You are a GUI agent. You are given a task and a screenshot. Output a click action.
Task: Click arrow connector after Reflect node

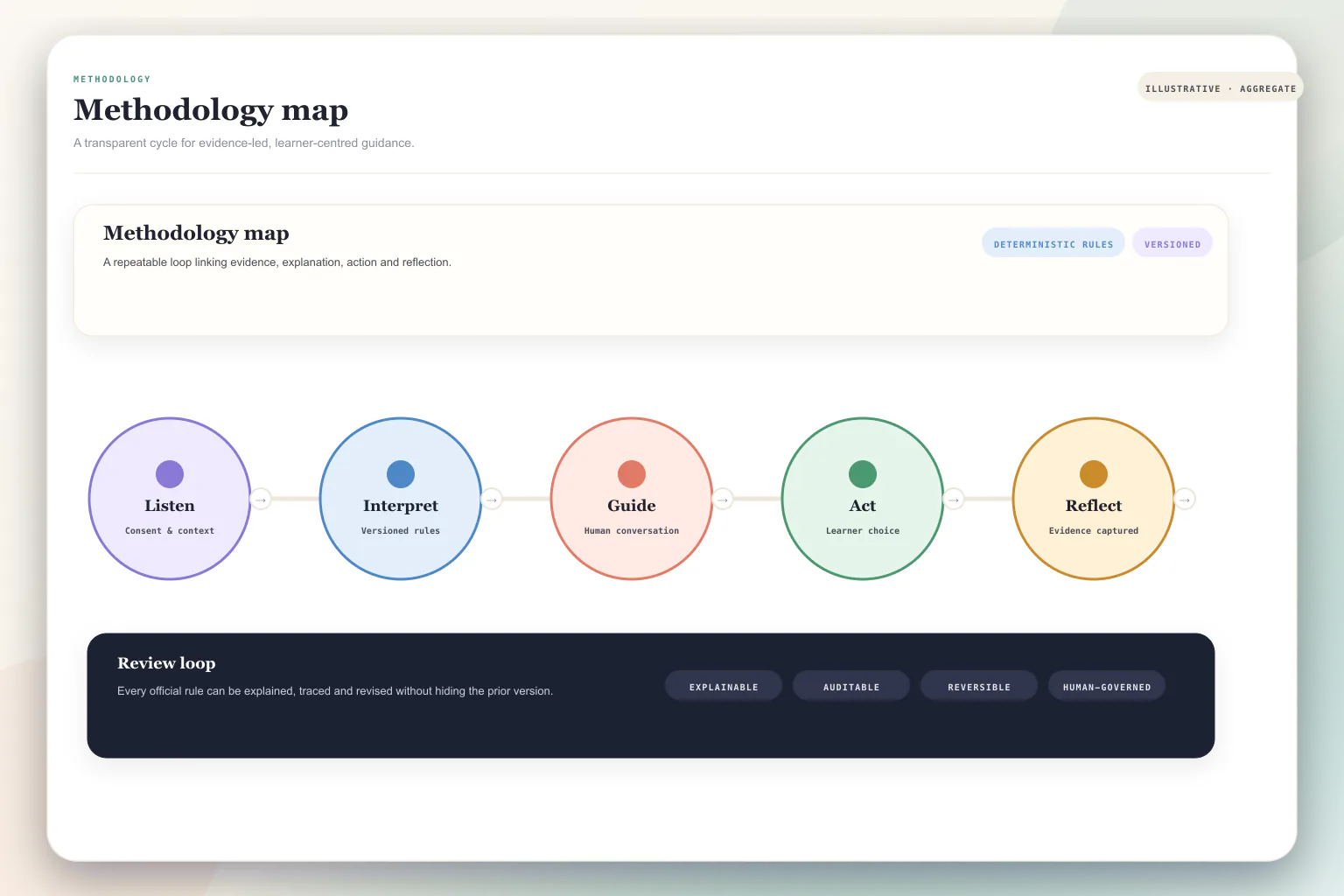(x=1185, y=499)
